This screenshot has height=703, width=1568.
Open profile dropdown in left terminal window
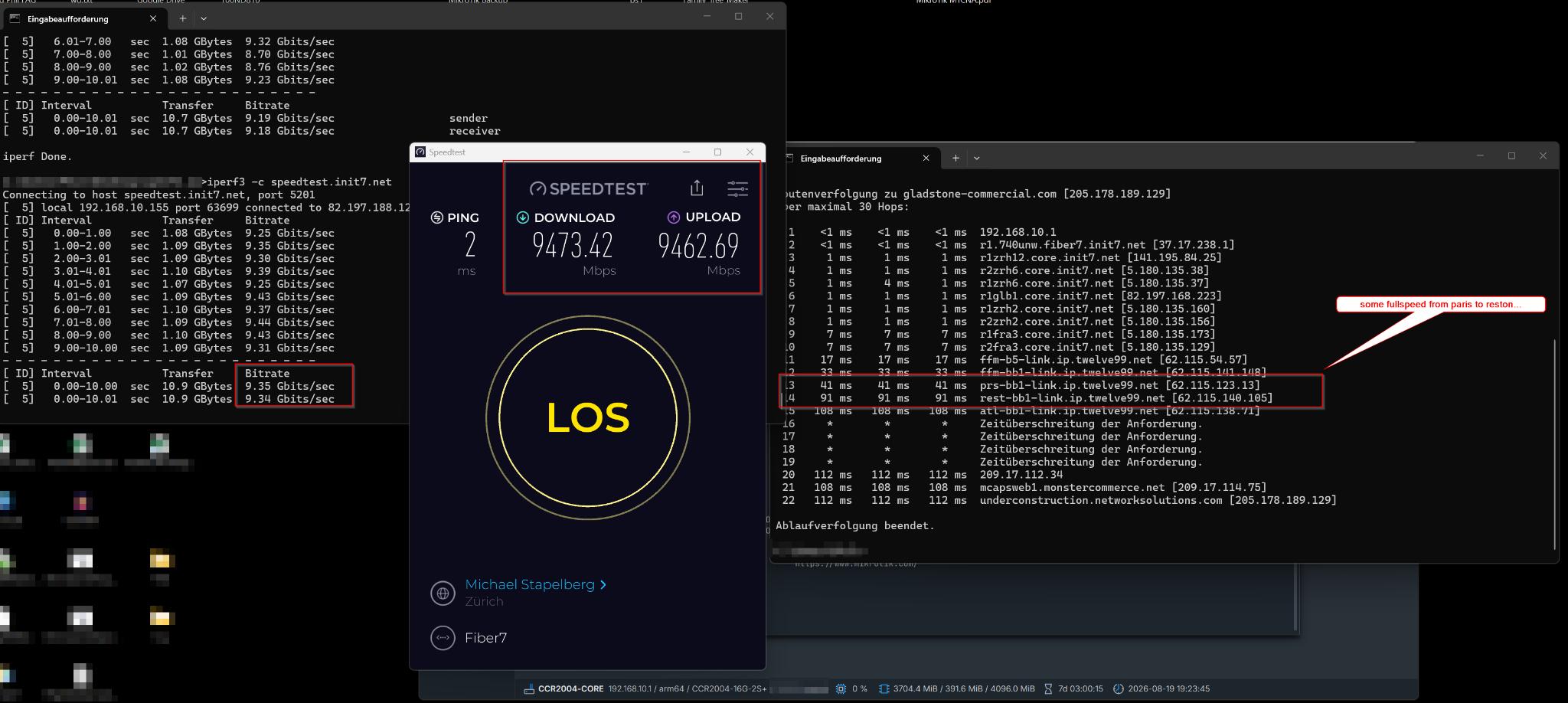[x=204, y=18]
